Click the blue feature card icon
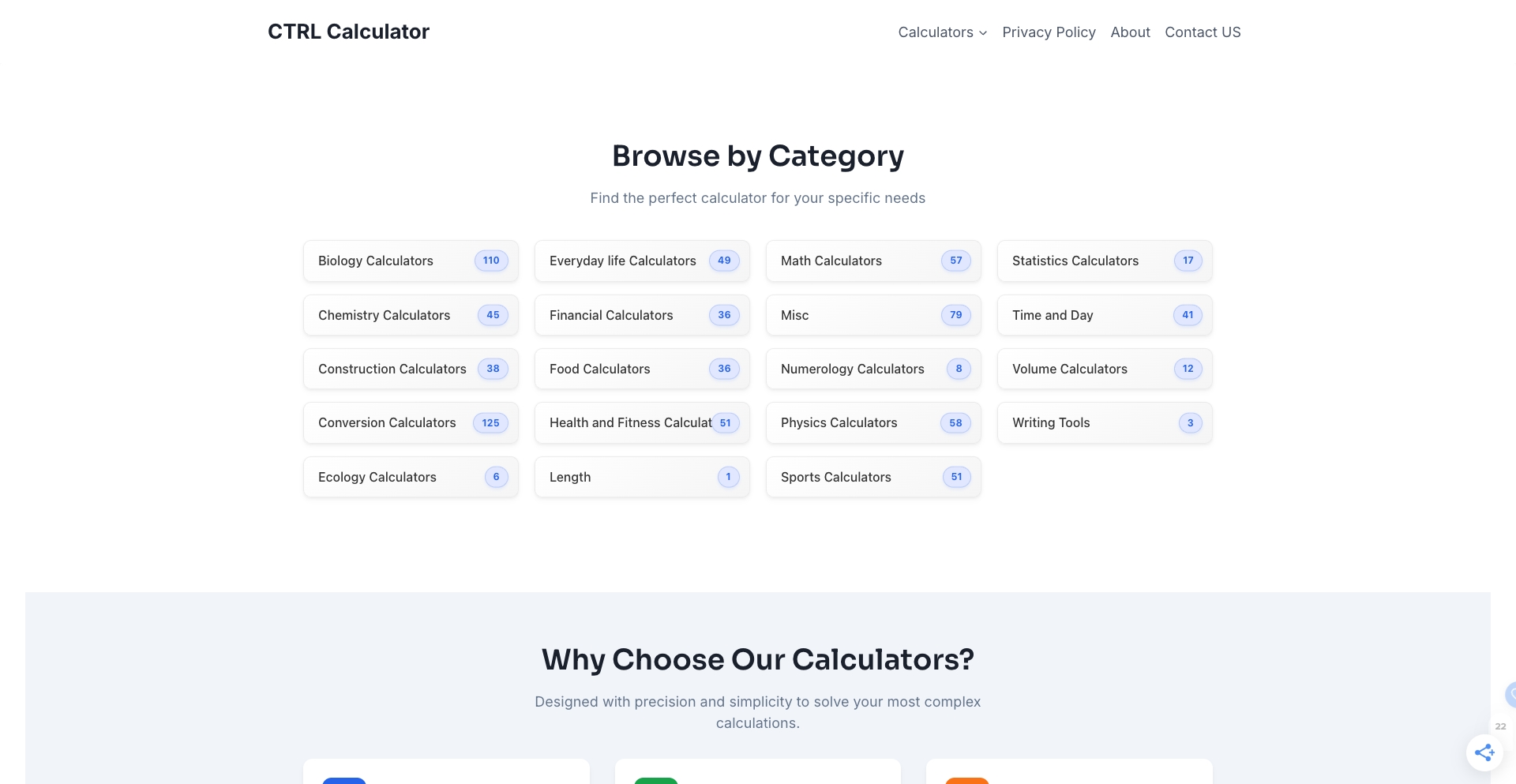This screenshot has height=784, width=1516. tap(343, 782)
